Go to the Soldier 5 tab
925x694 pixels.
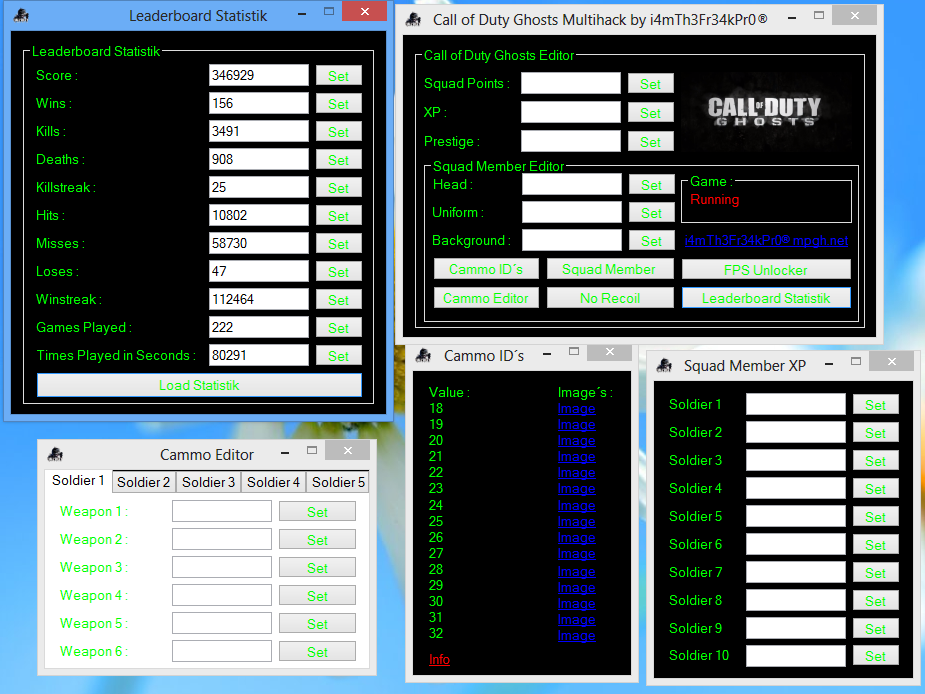339,482
